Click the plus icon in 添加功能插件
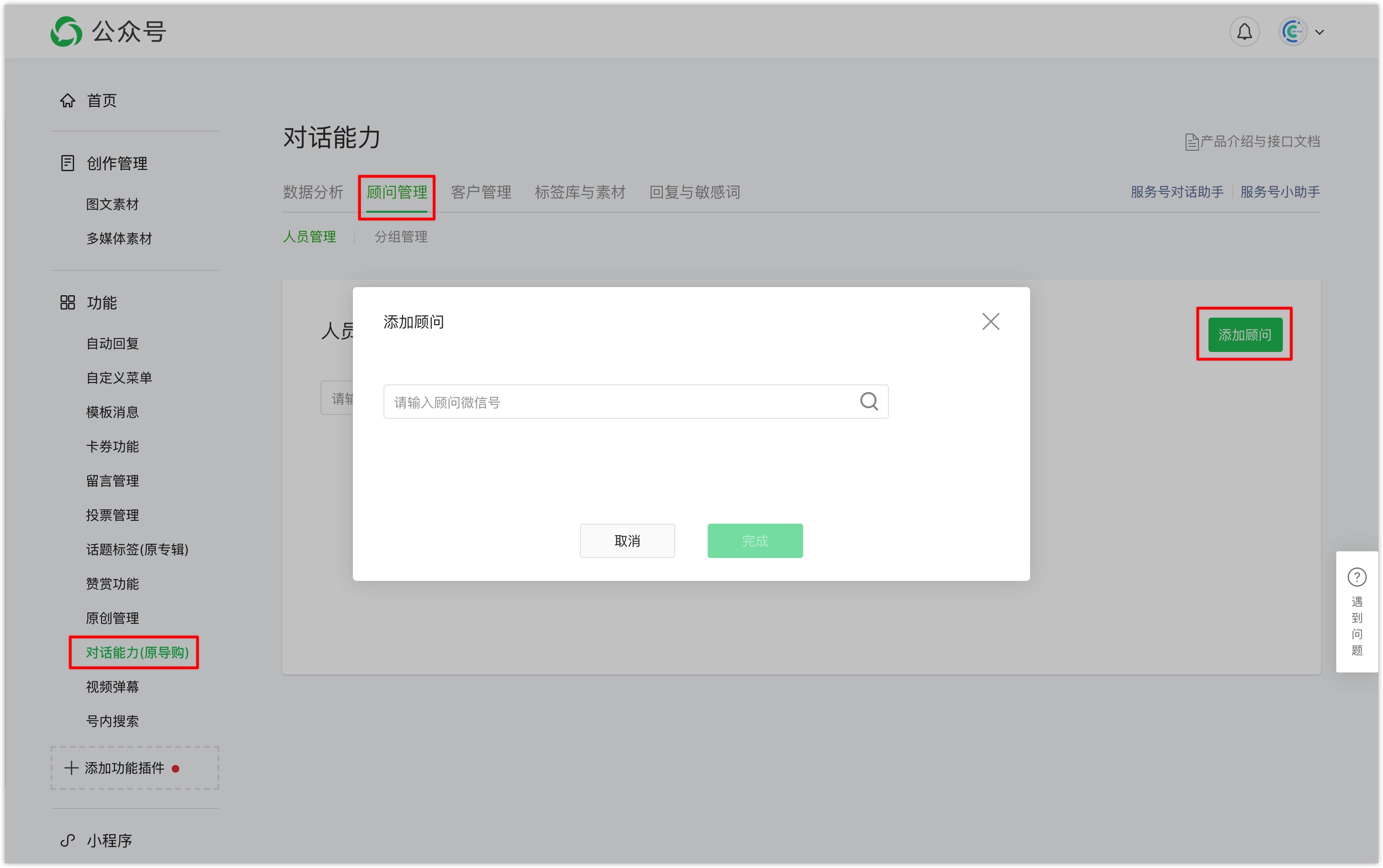This screenshot has height=868, width=1383. pos(71,768)
